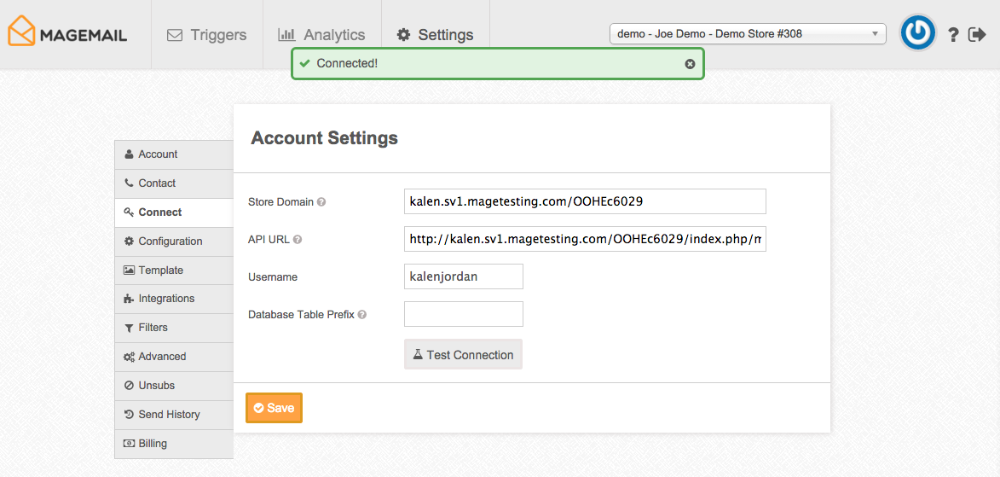Image resolution: width=1000 pixels, height=477 pixels.
Task: Dismiss the Connected notification
Action: [689, 64]
